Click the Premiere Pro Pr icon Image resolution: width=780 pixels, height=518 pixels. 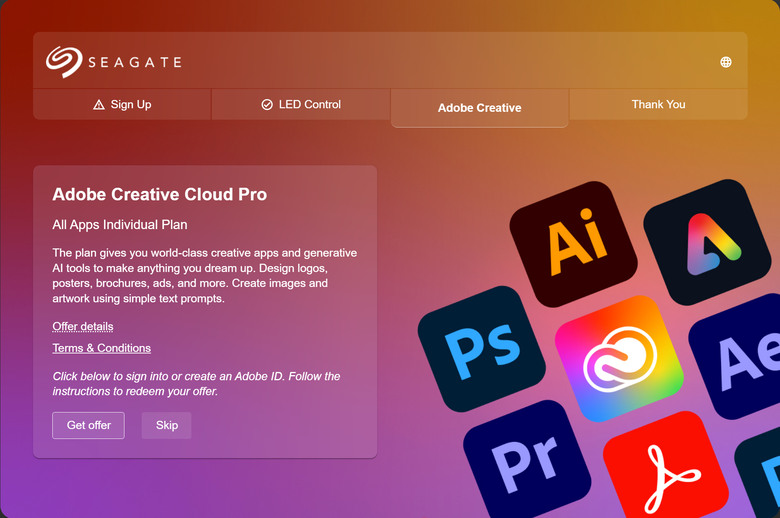[x=527, y=460]
